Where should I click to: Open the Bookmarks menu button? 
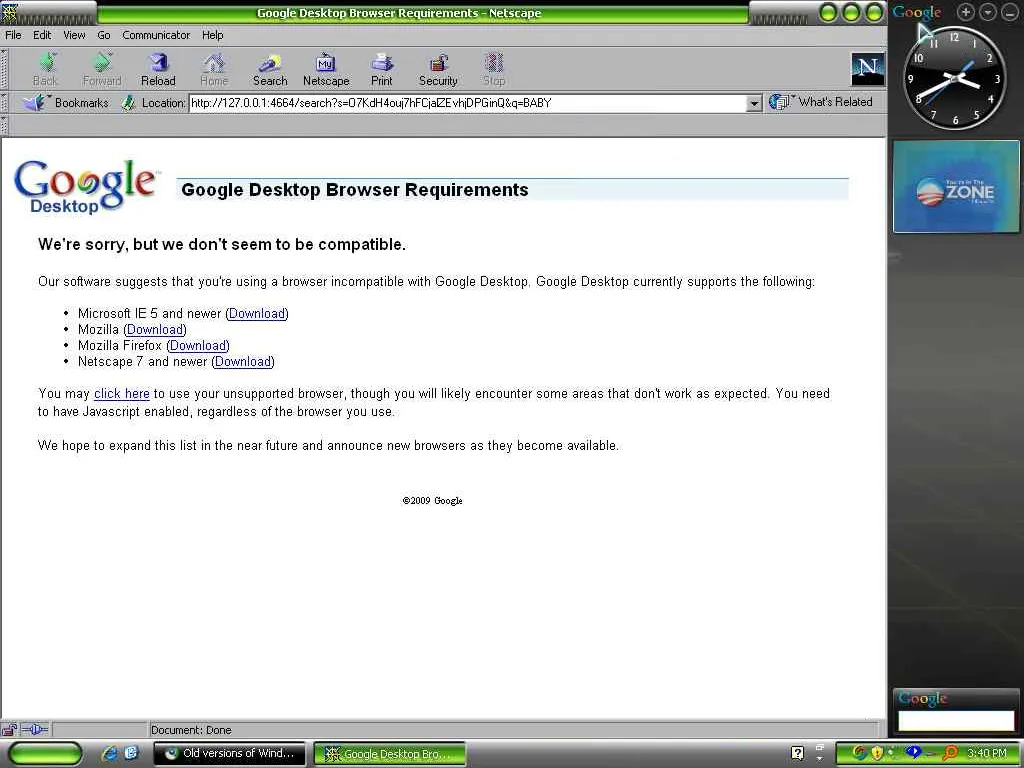(65, 103)
